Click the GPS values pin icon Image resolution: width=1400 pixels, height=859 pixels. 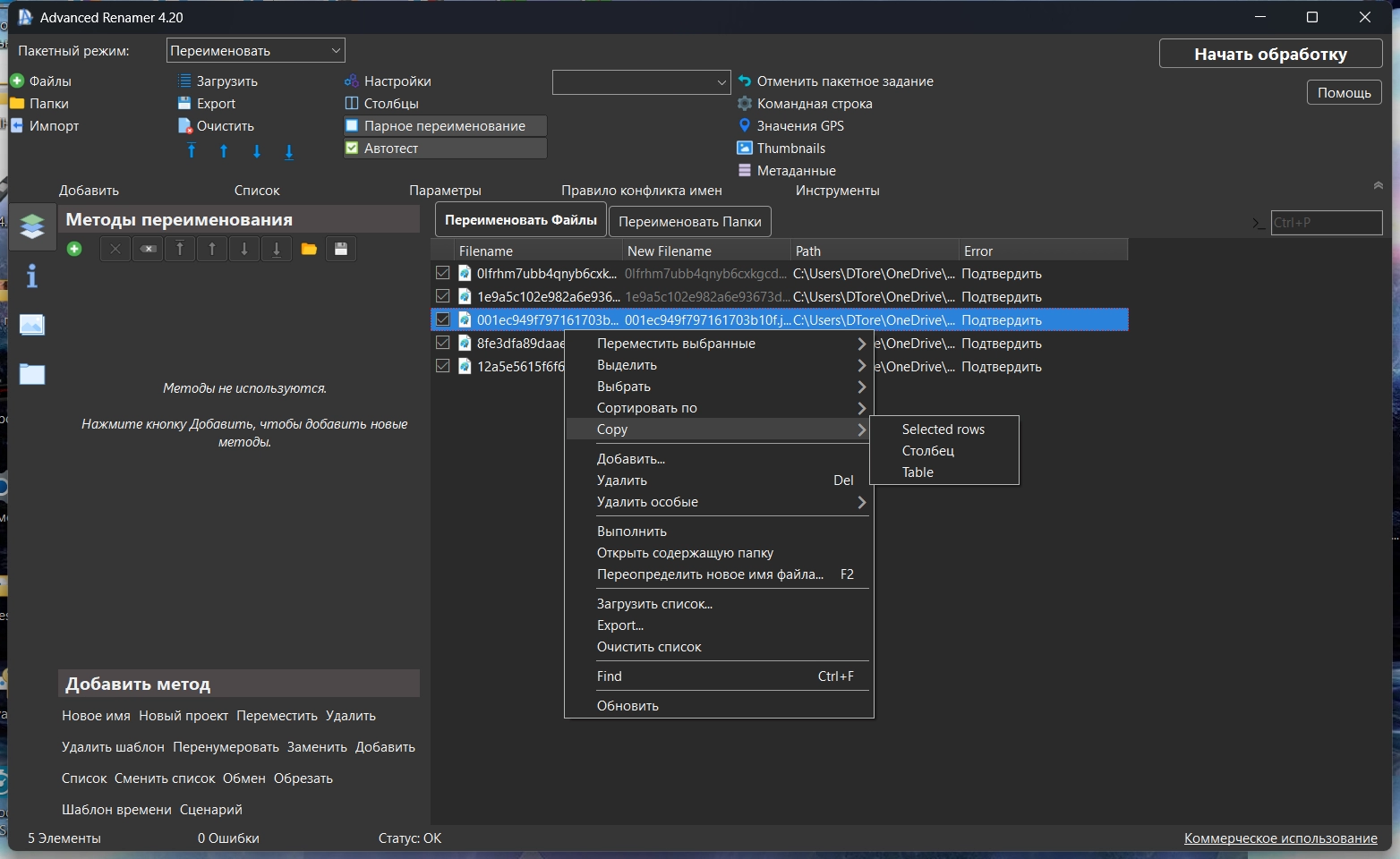pos(744,126)
